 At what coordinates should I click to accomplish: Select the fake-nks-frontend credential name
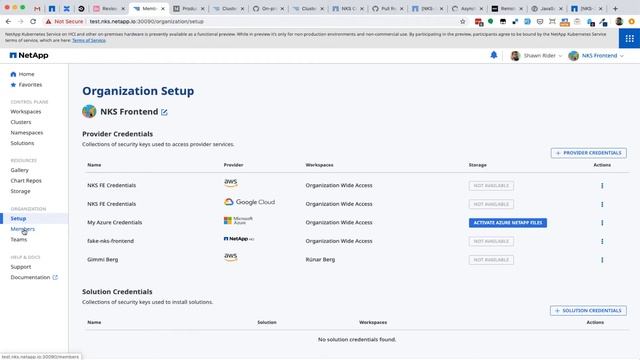pyautogui.click(x=111, y=241)
